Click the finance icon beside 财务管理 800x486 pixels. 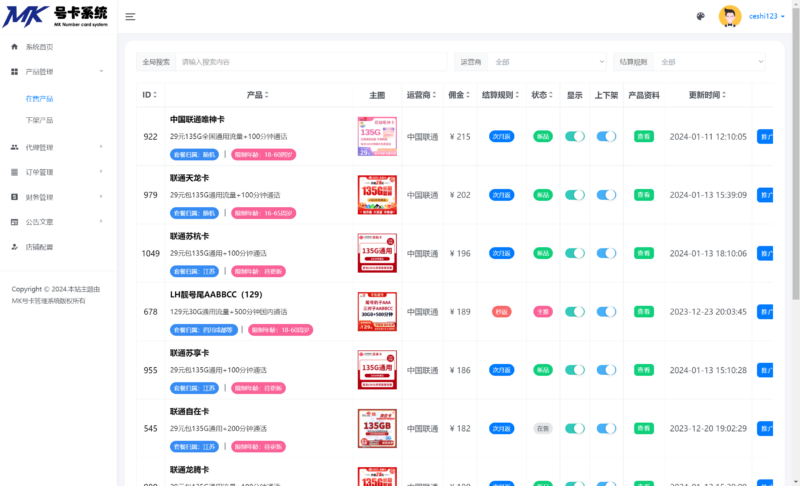point(14,197)
